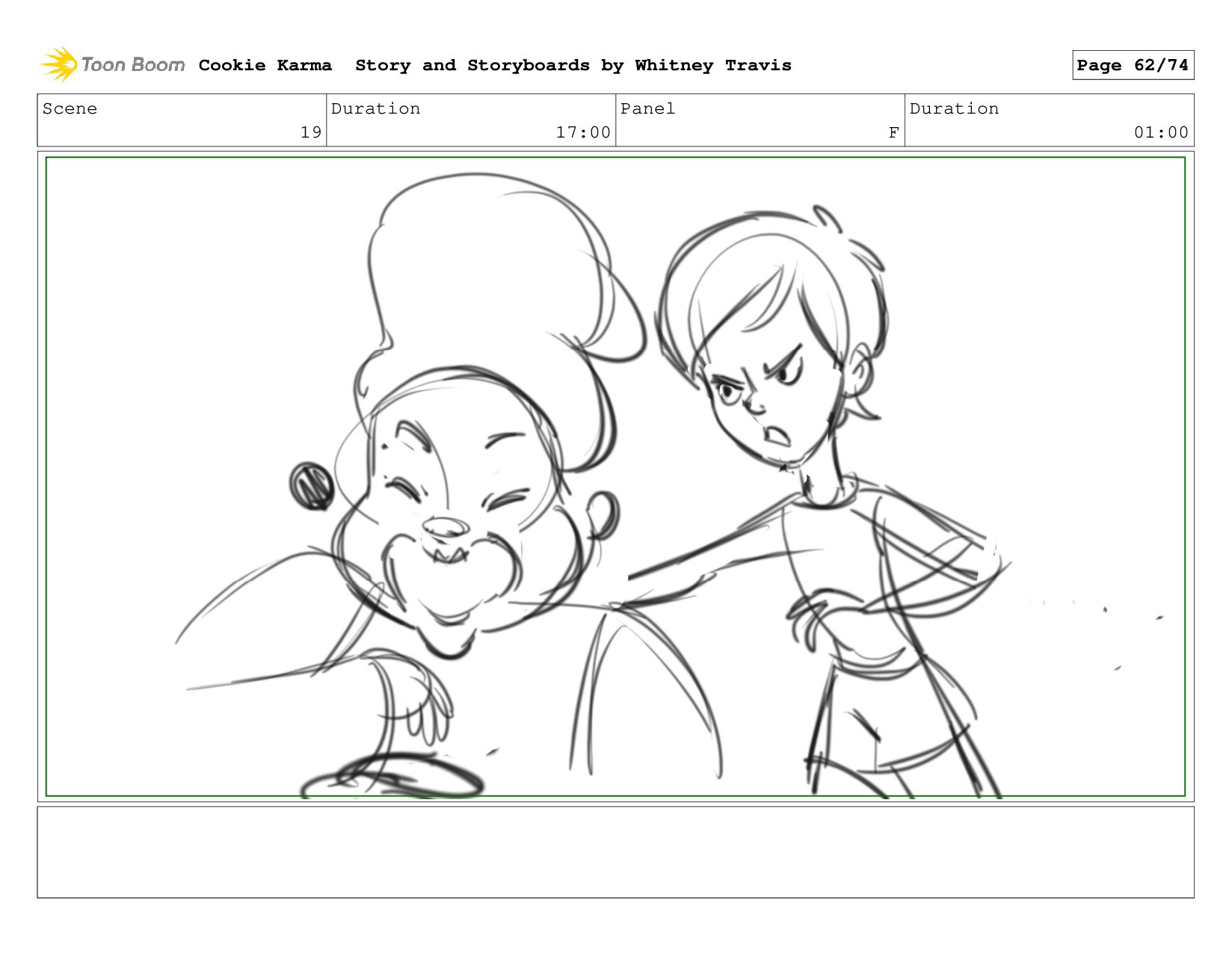Click the panel letter 'F'
Screen dimensions: 1232x954
point(893,132)
